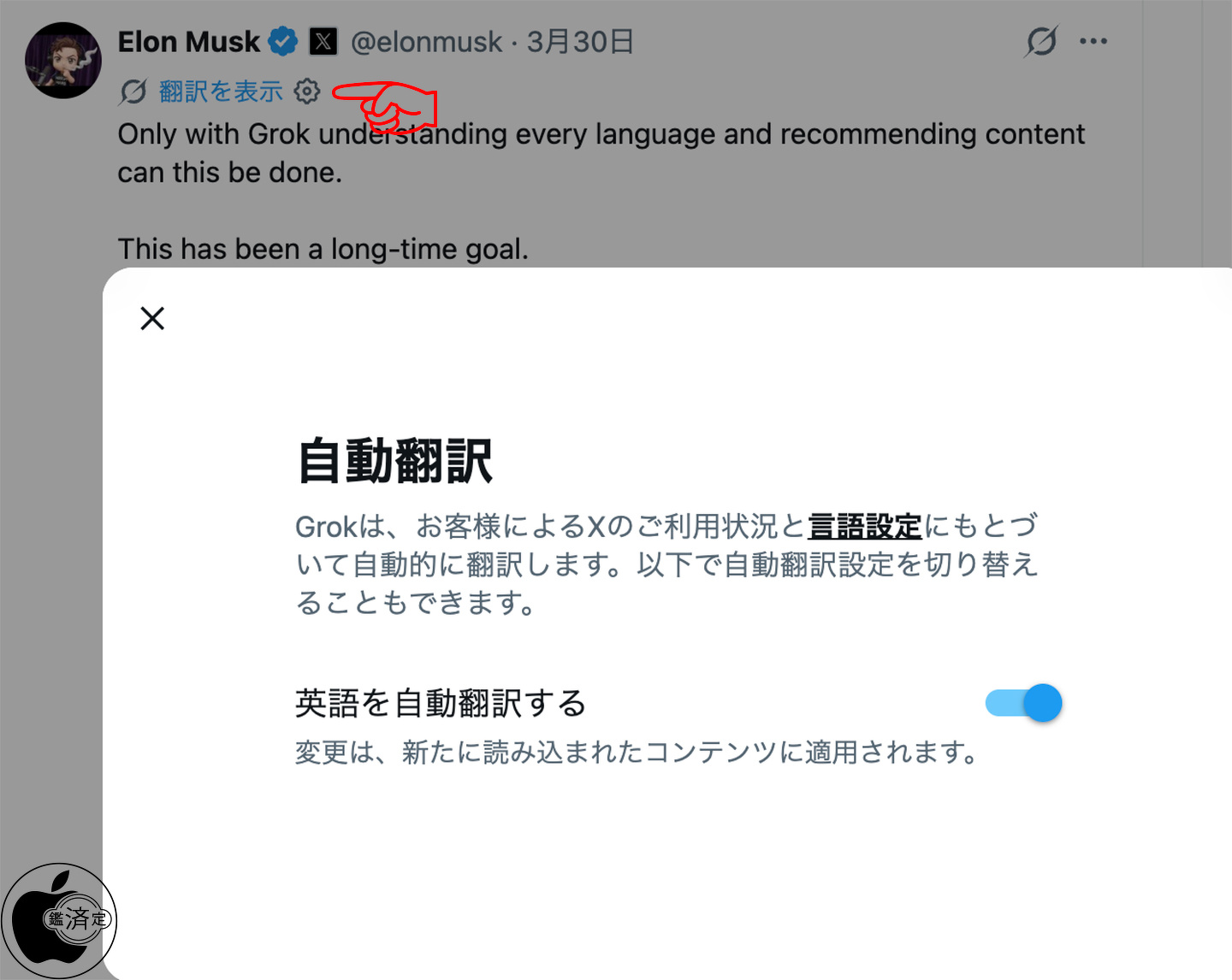The width and height of the screenshot is (1232, 980).
Task: Click the blue verified checkmark badge
Action: tap(282, 41)
